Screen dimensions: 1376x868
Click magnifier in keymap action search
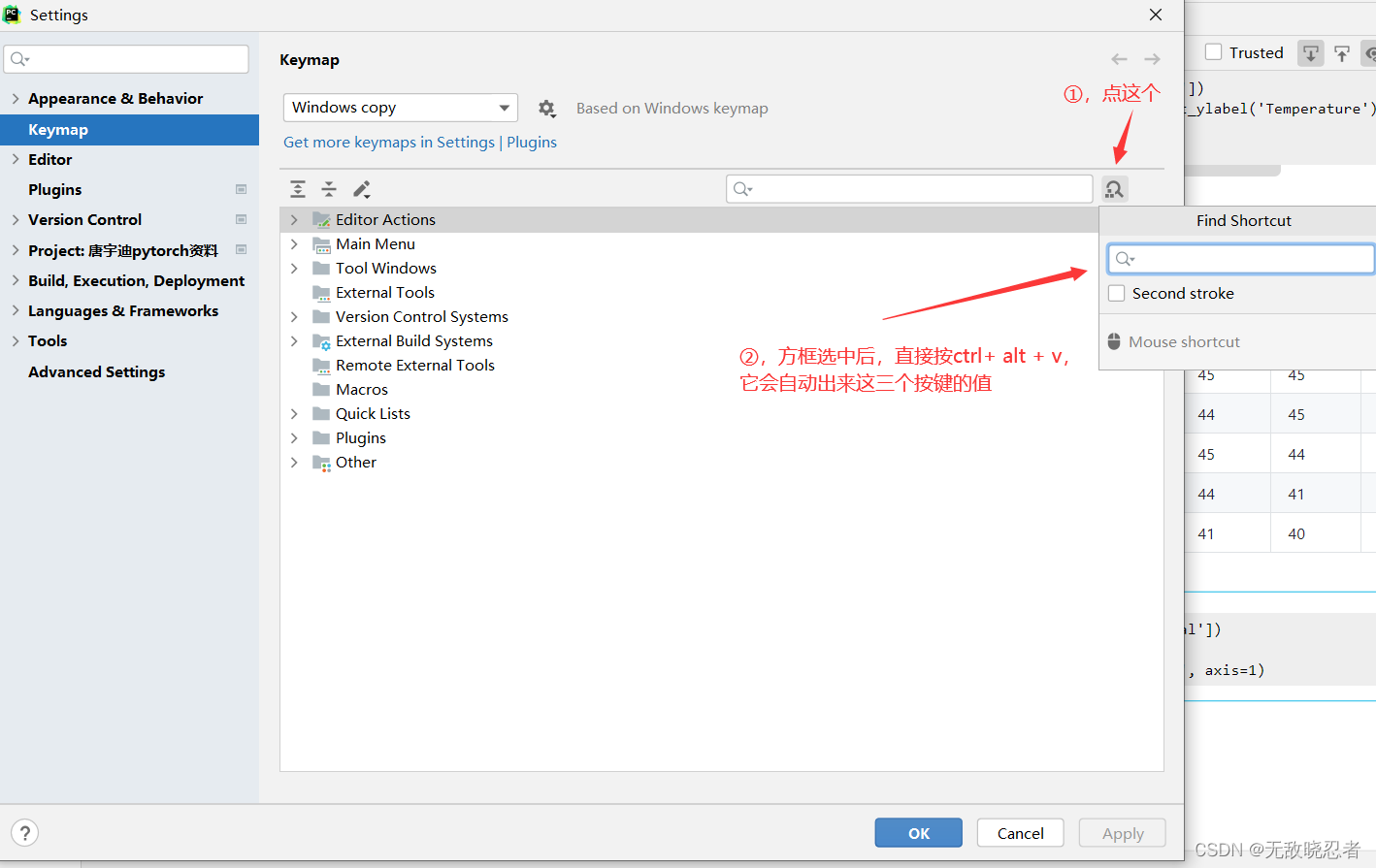(742, 189)
